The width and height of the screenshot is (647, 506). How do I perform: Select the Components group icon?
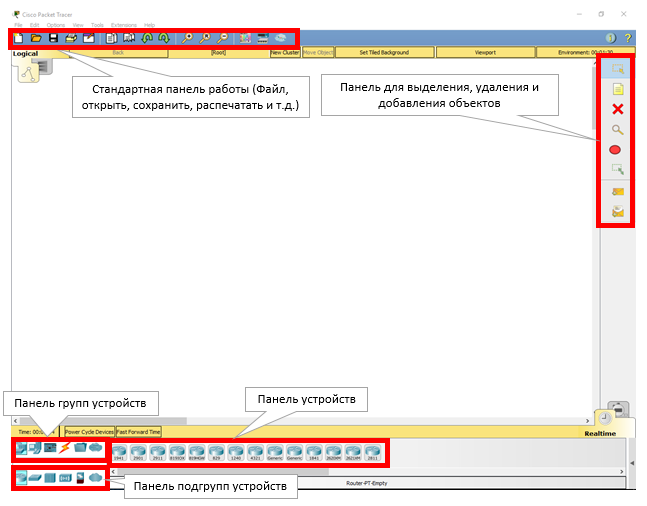[50, 448]
